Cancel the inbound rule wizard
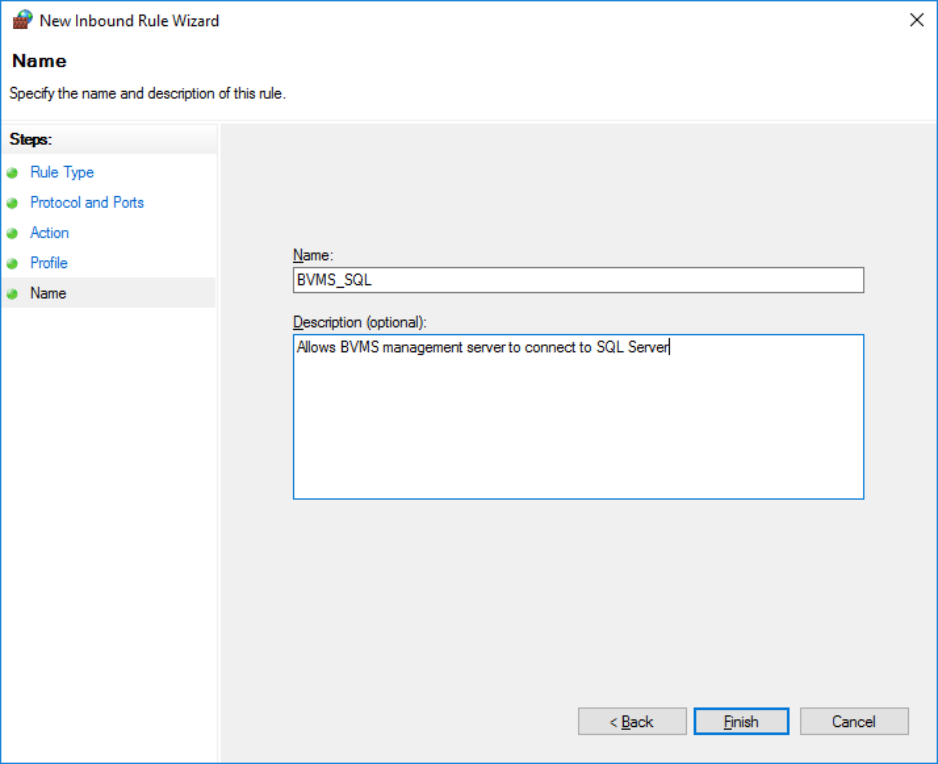This screenshot has height=764, width=938. (853, 721)
